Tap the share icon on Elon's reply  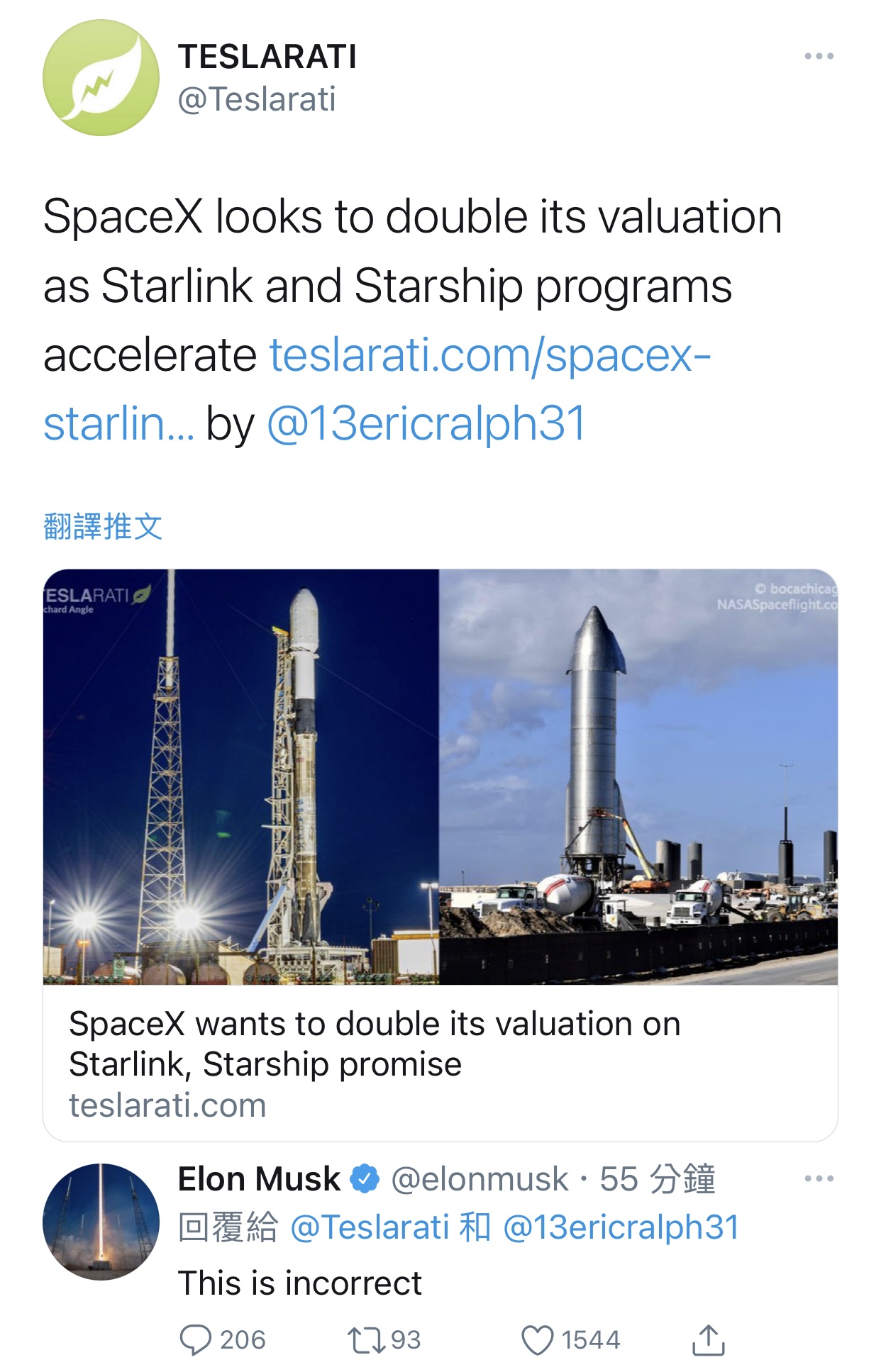coord(708,1339)
